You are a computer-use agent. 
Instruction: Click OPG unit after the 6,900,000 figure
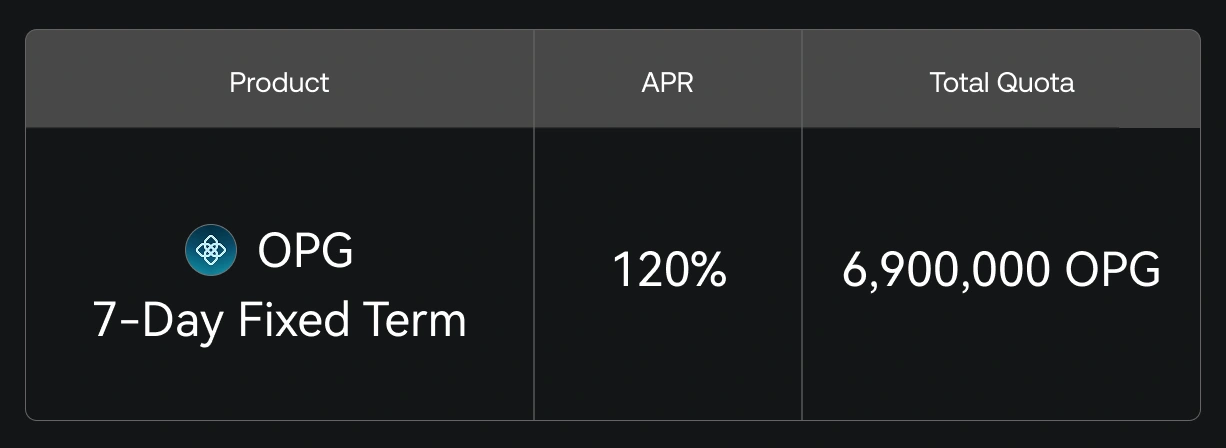pos(1112,270)
